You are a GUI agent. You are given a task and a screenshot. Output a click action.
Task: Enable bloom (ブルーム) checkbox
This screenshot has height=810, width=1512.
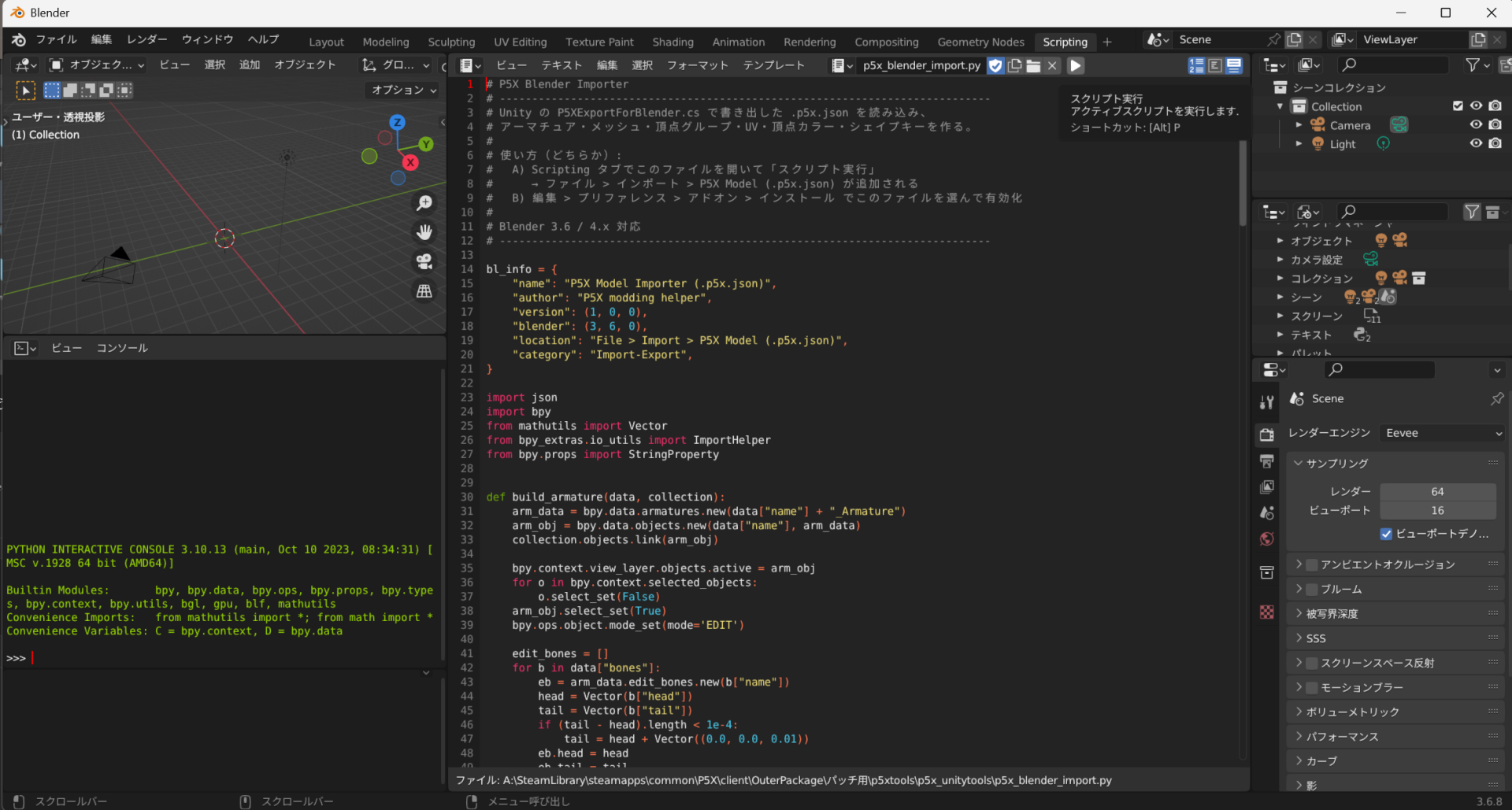1312,589
